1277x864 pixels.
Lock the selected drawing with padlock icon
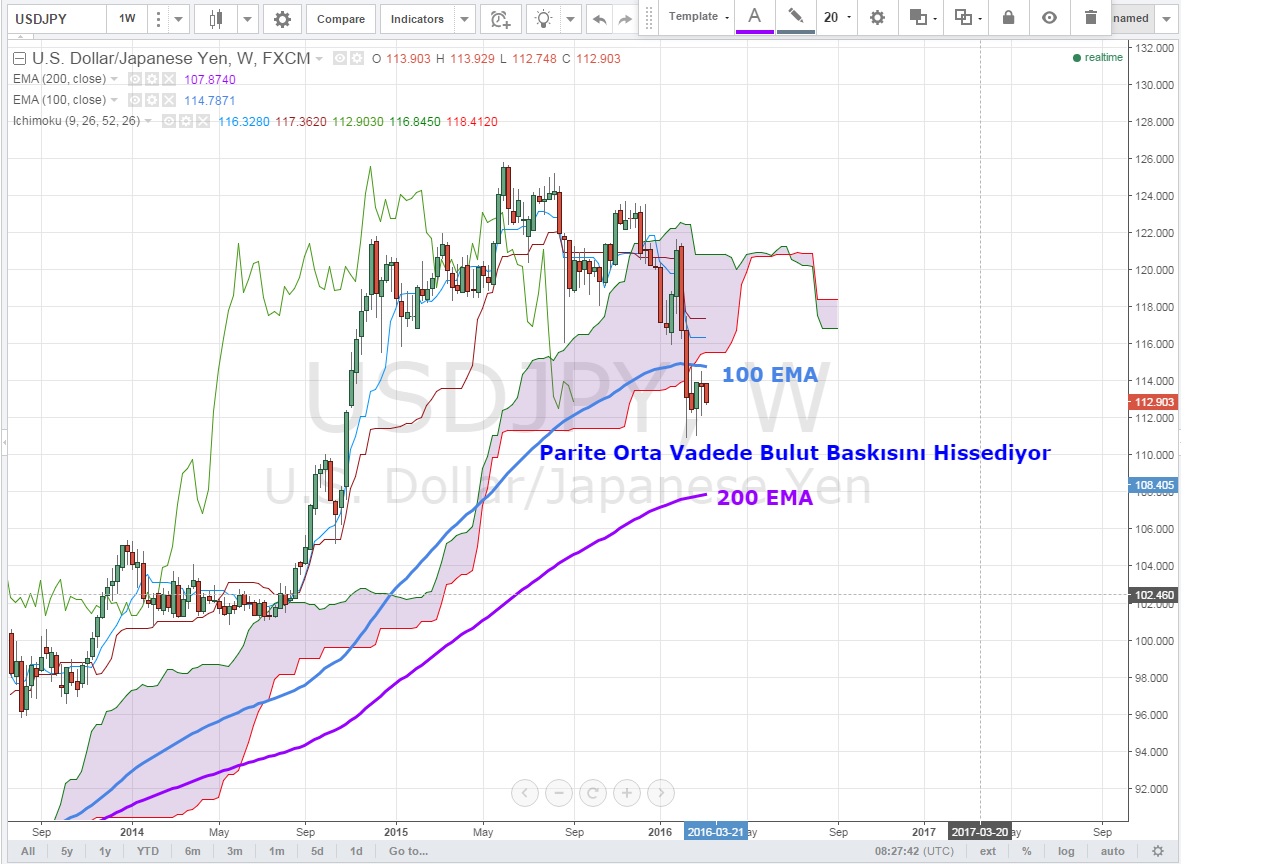(x=1007, y=17)
